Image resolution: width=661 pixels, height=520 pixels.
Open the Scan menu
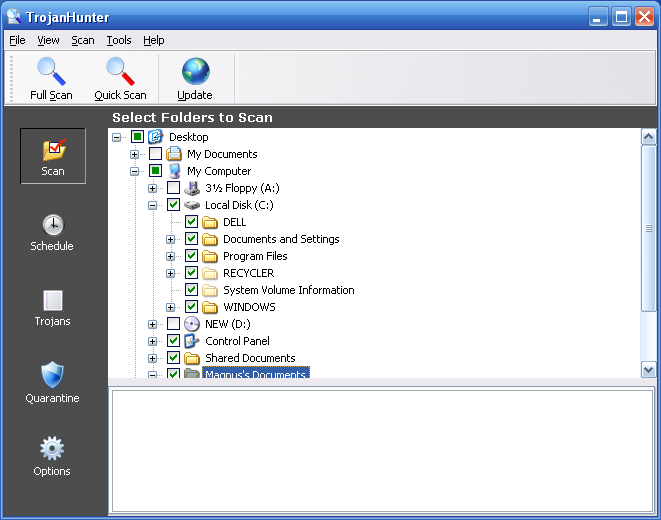(83, 40)
